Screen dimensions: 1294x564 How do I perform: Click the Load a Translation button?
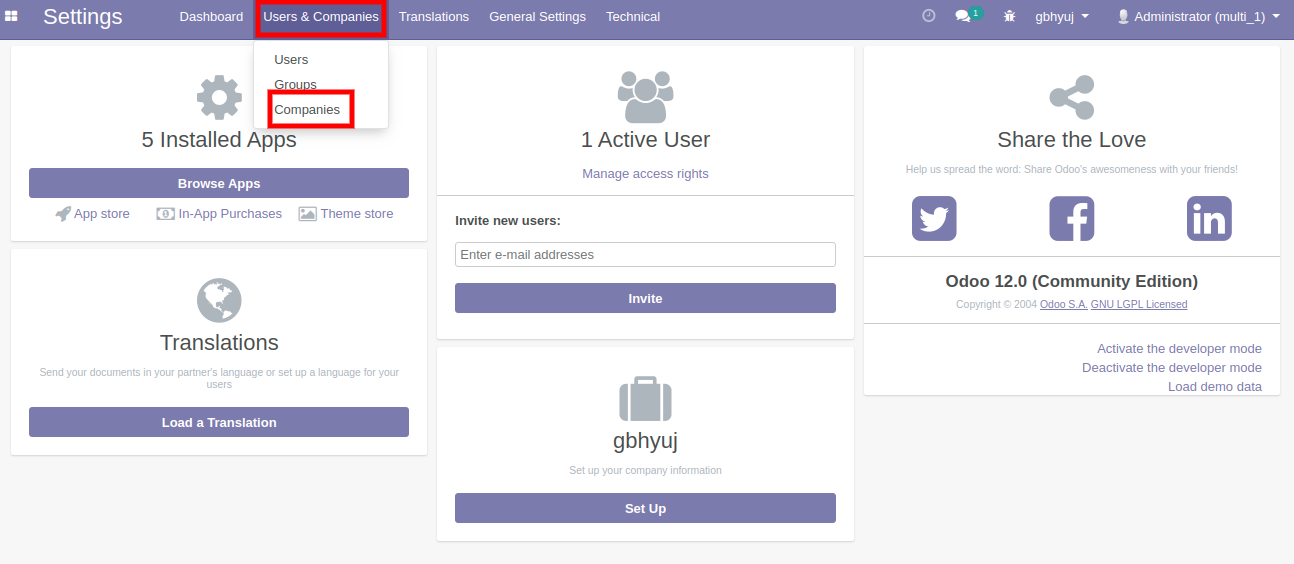point(219,422)
